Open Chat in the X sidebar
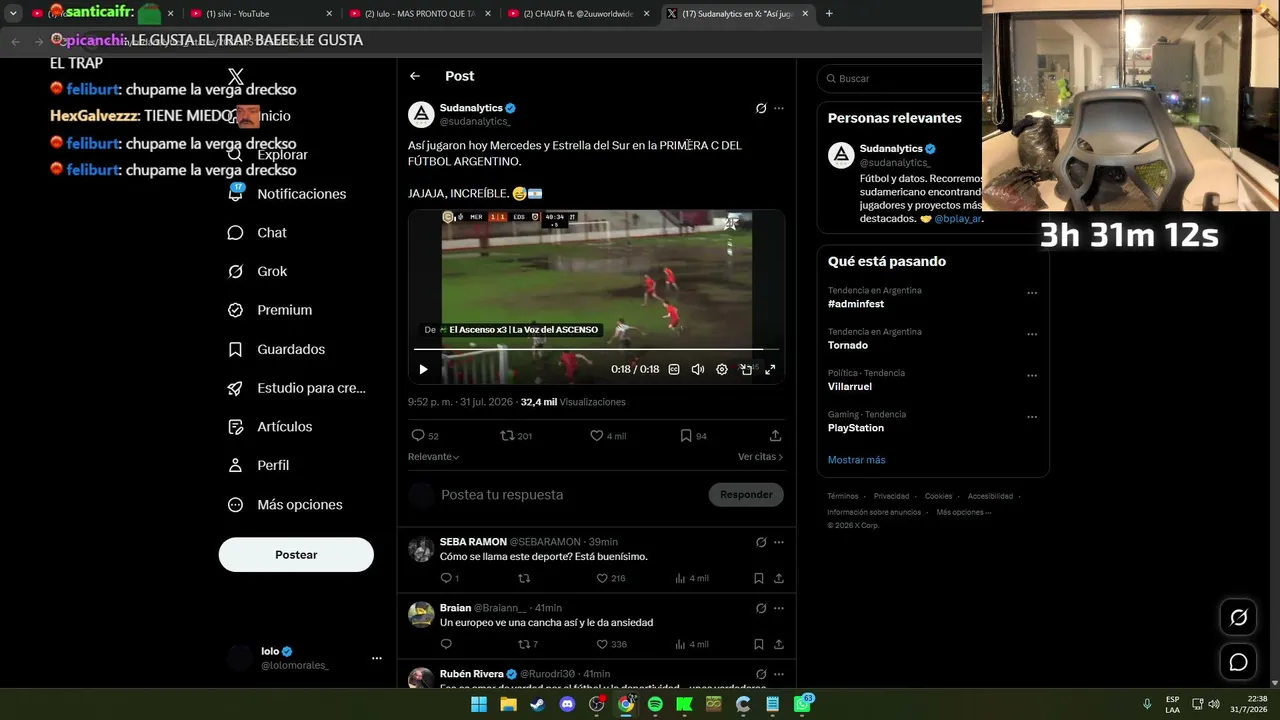The height and width of the screenshot is (720, 1280). [x=258, y=233]
